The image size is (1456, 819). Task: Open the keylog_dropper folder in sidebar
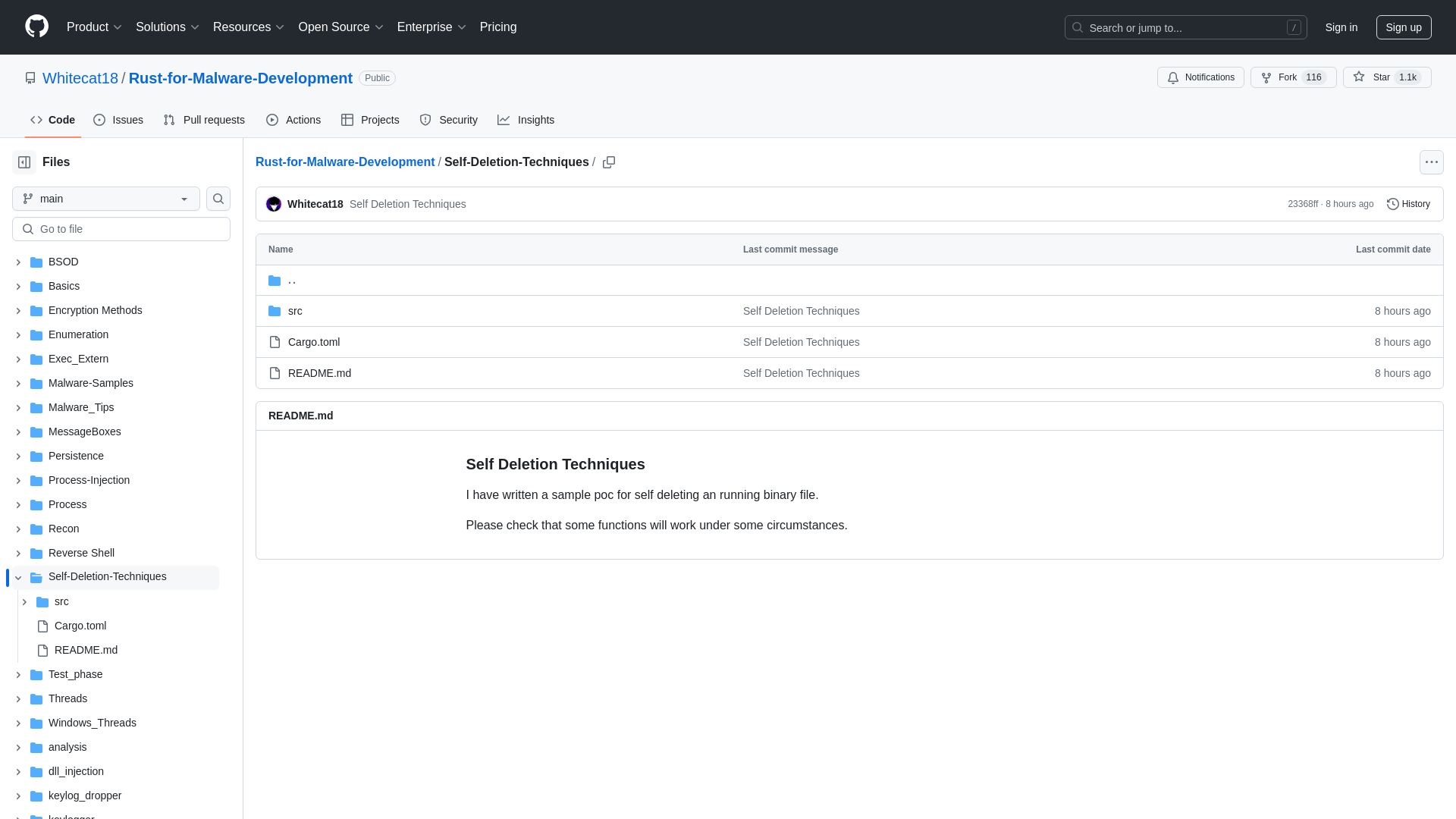pyautogui.click(x=85, y=795)
